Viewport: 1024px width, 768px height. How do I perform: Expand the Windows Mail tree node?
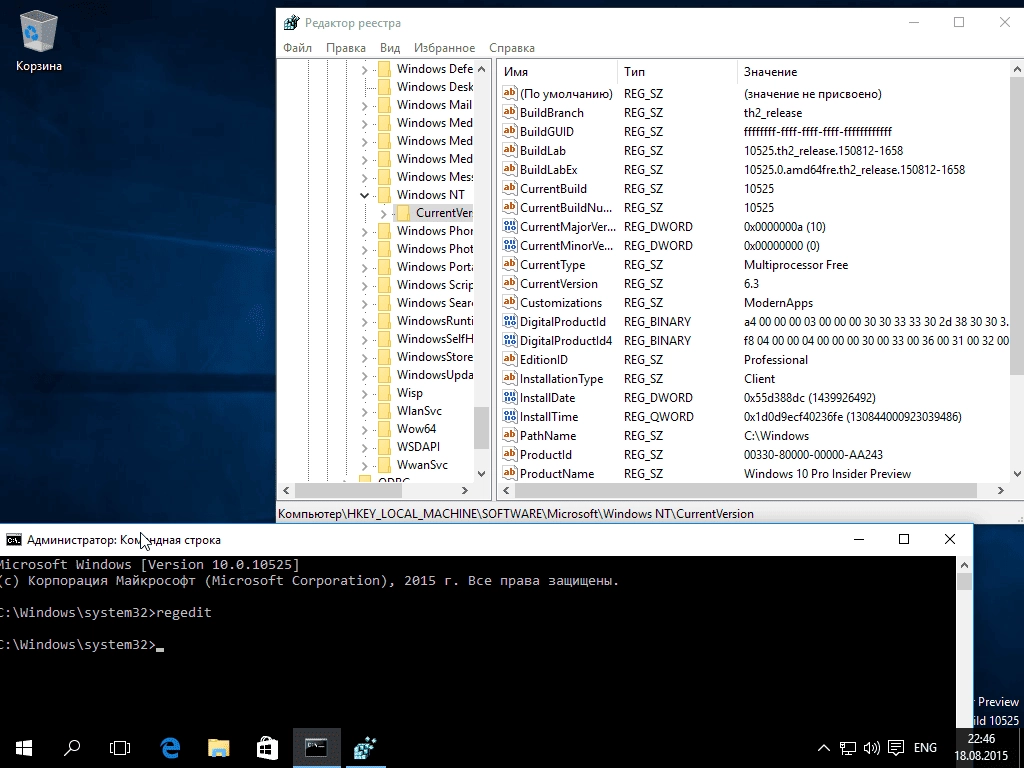[364, 104]
